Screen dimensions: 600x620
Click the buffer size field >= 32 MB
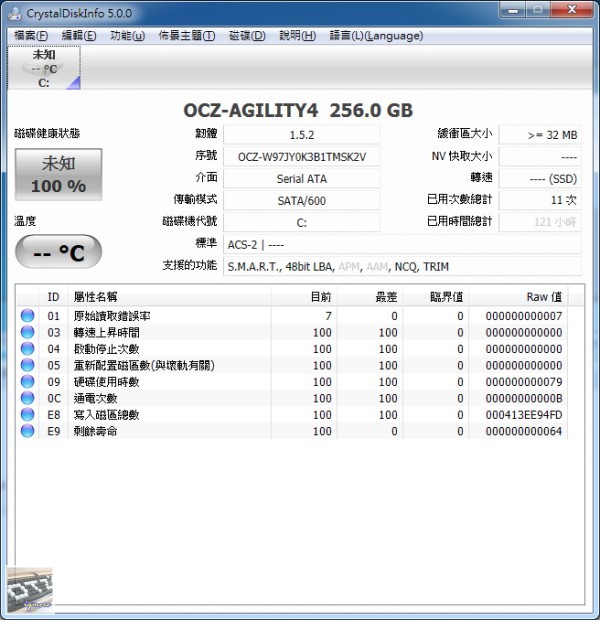(540, 135)
